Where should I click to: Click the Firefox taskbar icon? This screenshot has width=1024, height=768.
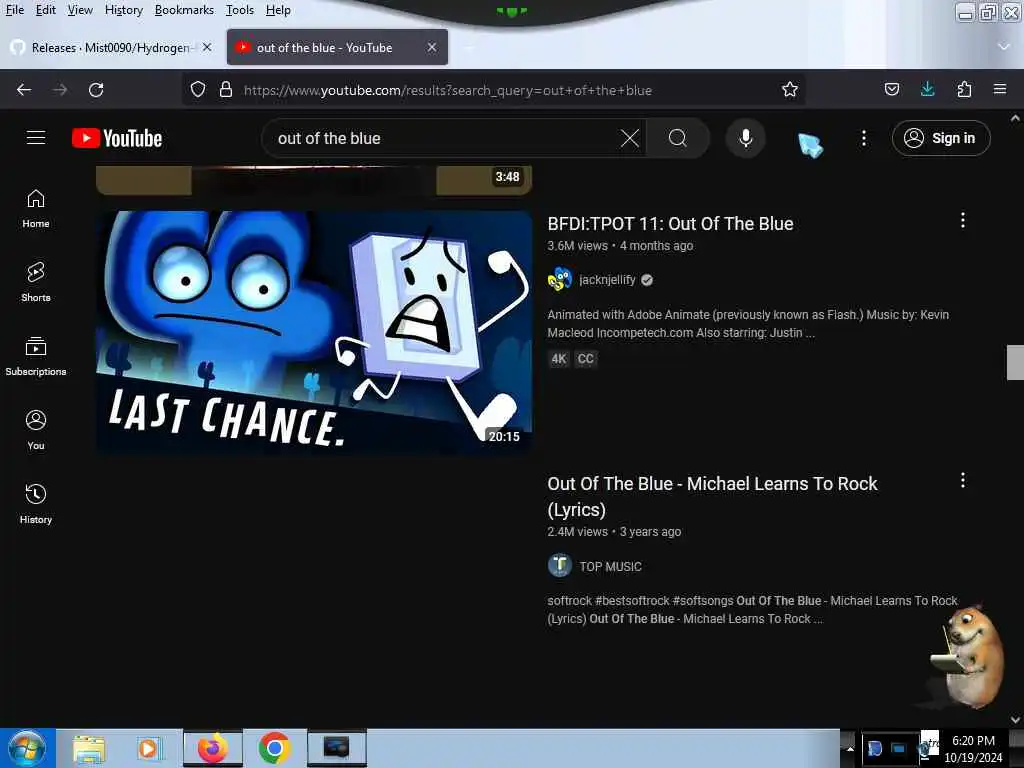point(213,748)
